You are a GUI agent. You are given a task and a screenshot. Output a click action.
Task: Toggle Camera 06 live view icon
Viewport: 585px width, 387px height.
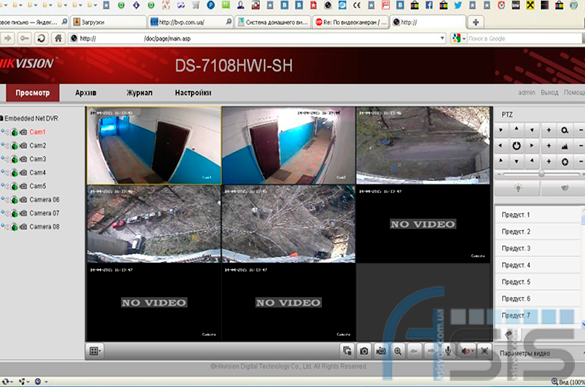[15, 200]
